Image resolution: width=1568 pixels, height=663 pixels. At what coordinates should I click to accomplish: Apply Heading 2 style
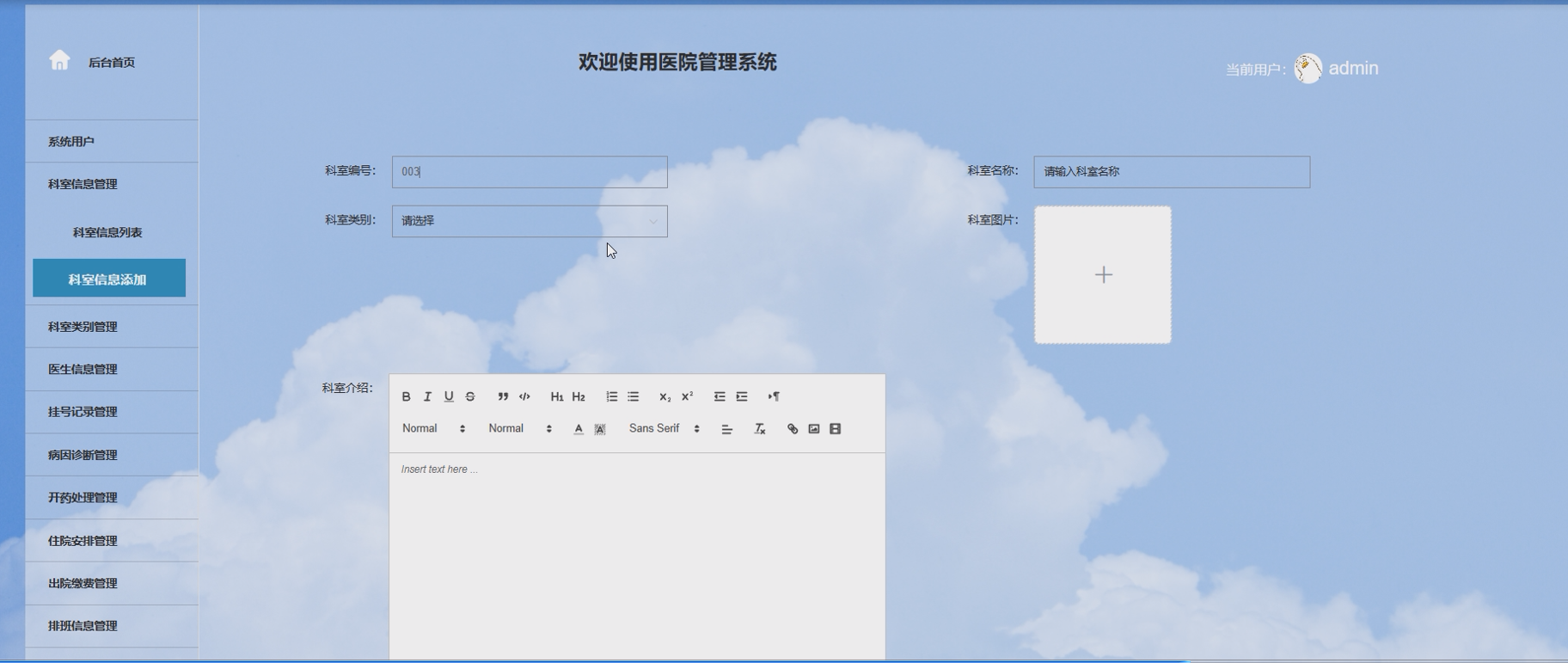click(579, 396)
